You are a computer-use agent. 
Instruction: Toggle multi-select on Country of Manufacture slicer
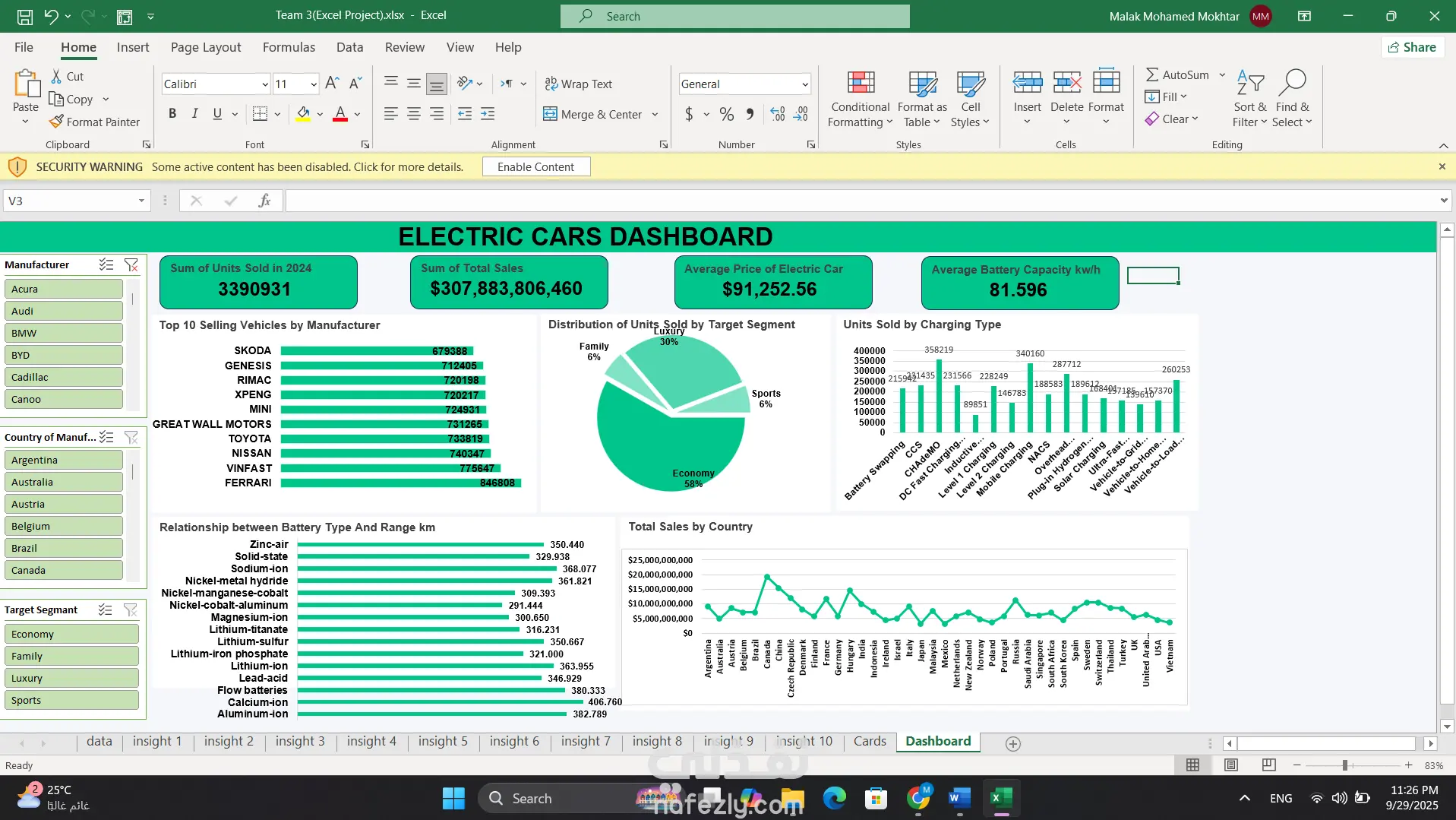(x=106, y=437)
